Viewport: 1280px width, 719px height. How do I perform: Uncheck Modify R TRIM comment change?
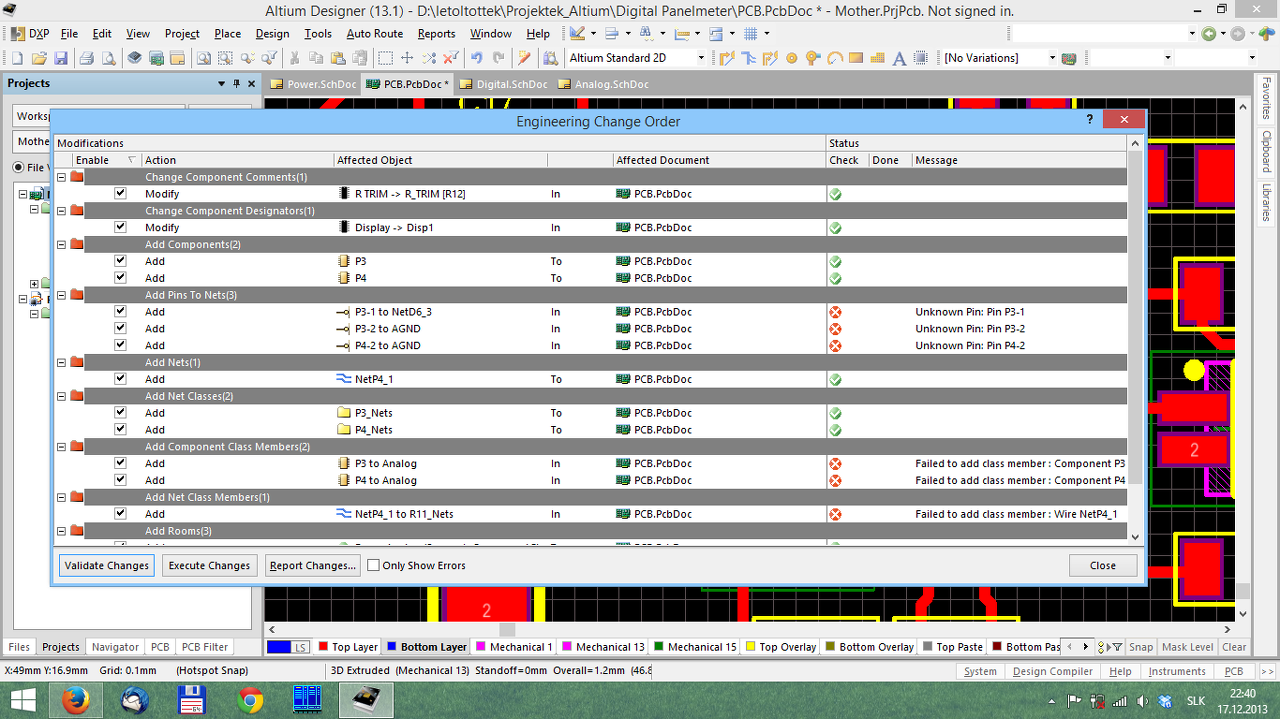[120, 193]
